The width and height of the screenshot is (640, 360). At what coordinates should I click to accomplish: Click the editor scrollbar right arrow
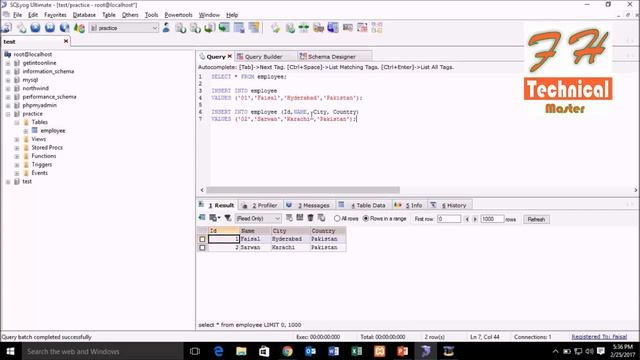click(636, 190)
